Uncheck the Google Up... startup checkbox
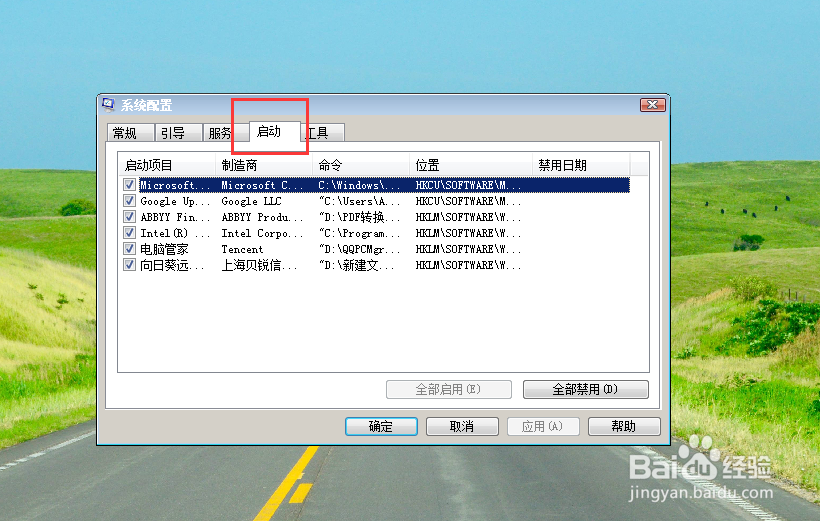820x521 pixels. [x=129, y=201]
